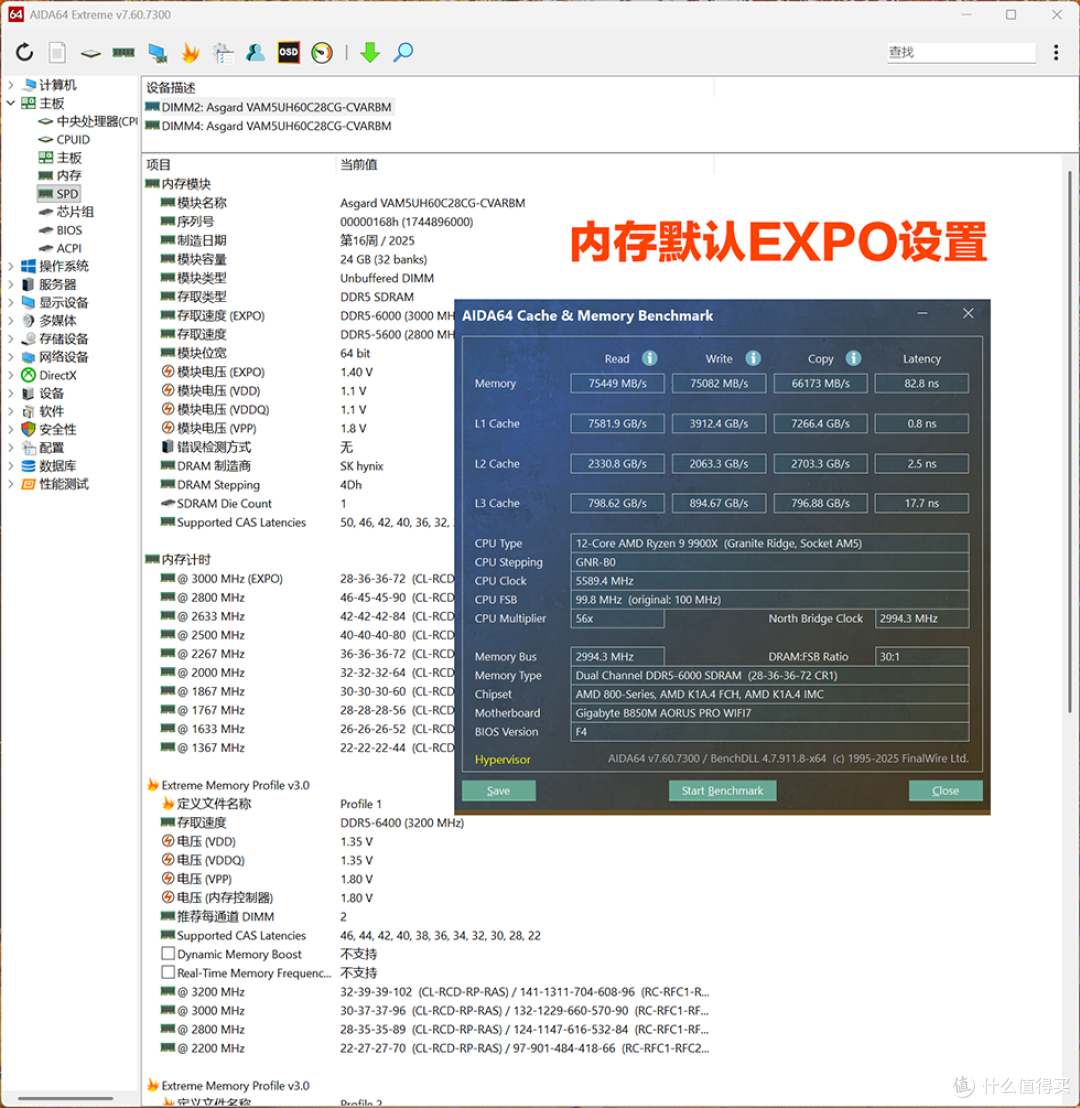Select DIMM2 Asgard device row
Screen dimensions: 1080x1108
[269, 107]
